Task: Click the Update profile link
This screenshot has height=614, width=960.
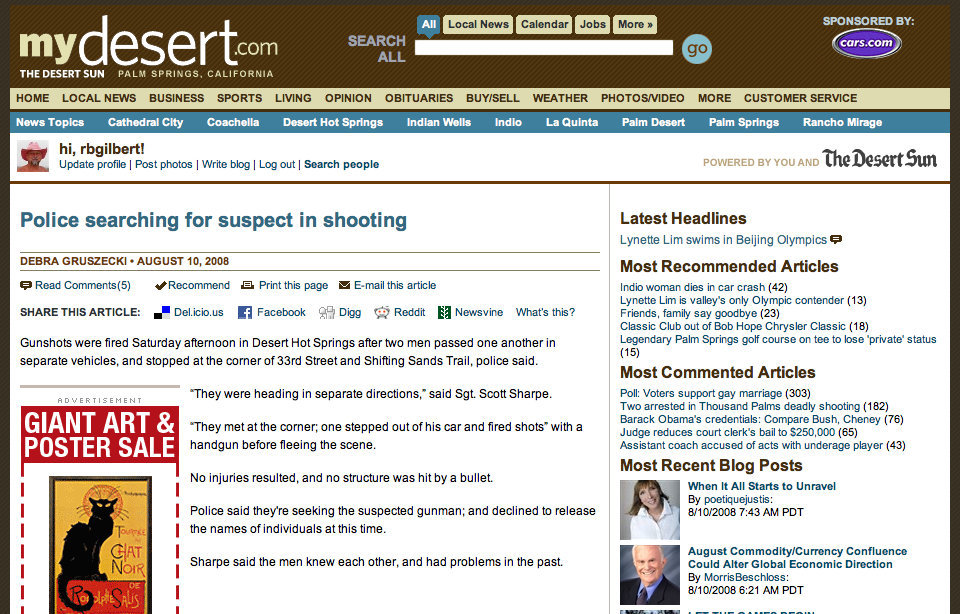Action: 92,165
